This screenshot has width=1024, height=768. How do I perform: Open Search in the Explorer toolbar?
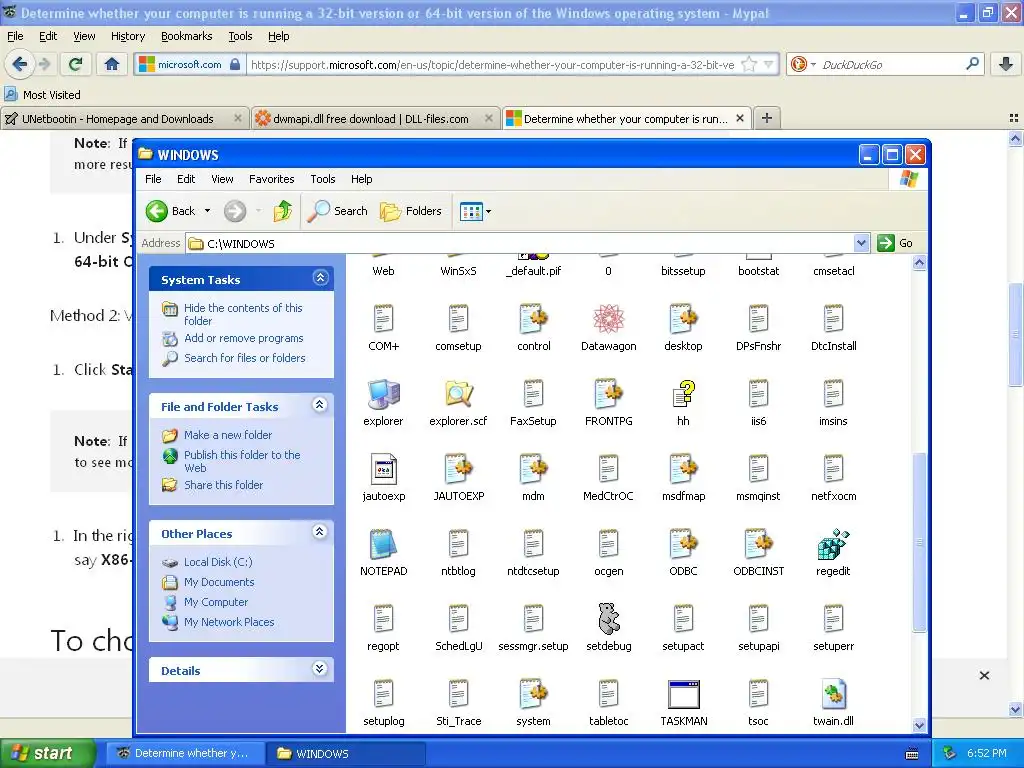[x=338, y=211]
